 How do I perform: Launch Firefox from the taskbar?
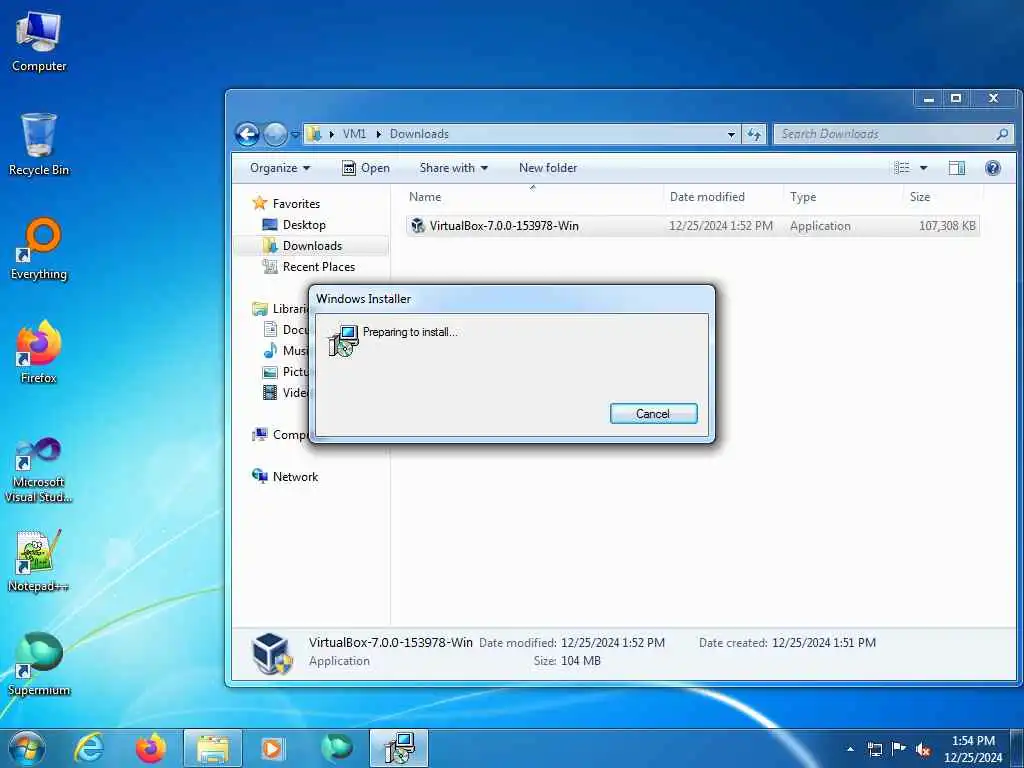[x=150, y=748]
